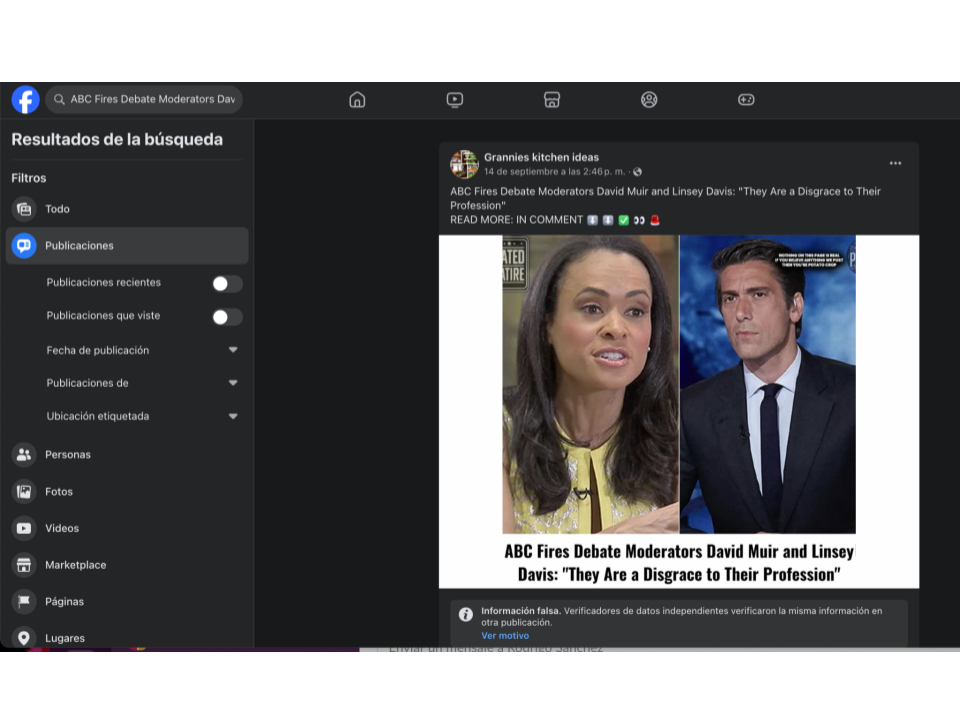This screenshot has width=960, height=720.
Task: Open the Grannies kitchen ideas page name
Action: tap(541, 157)
